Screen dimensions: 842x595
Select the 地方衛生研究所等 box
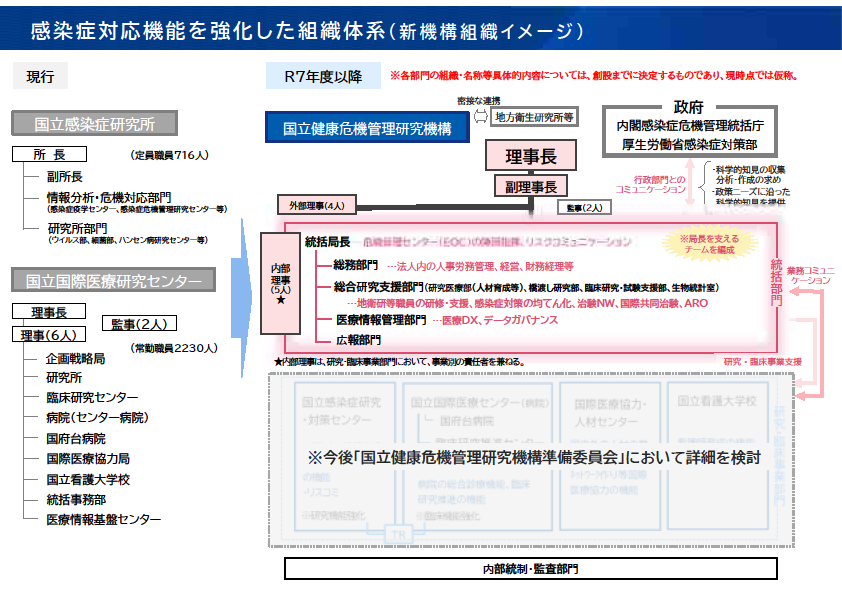coord(534,117)
